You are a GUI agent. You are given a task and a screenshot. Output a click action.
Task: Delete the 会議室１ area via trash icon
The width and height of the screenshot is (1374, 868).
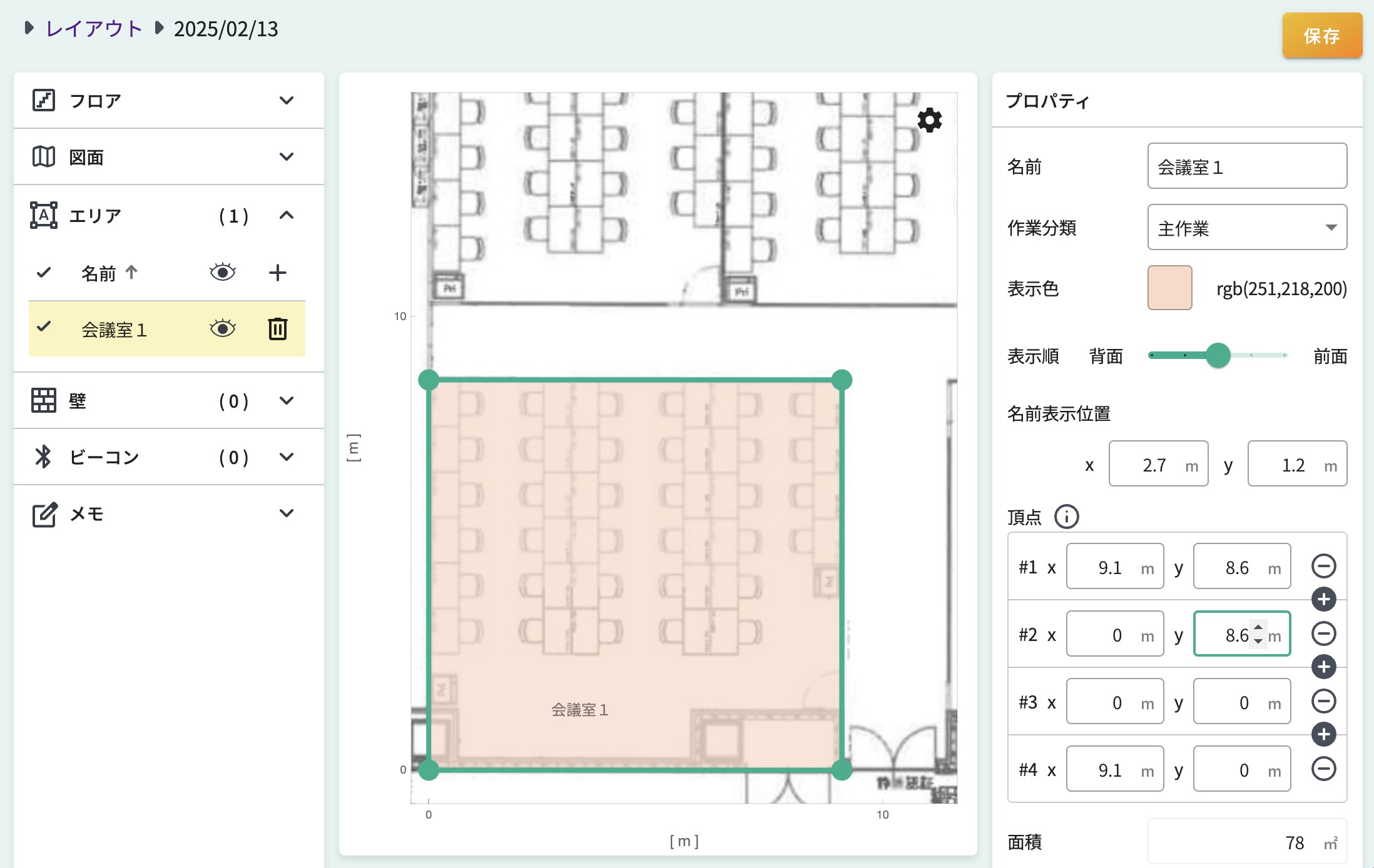(277, 329)
